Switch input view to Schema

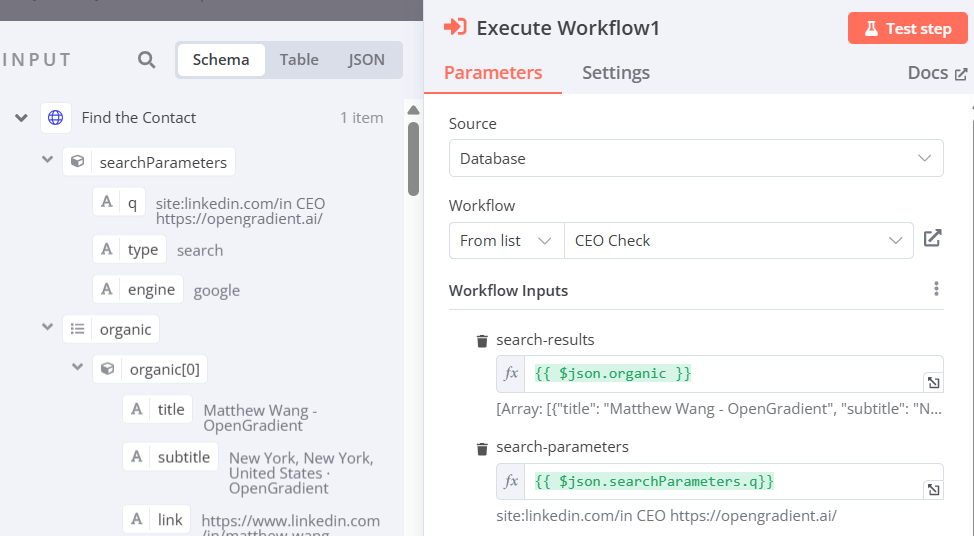pyautogui.click(x=221, y=60)
